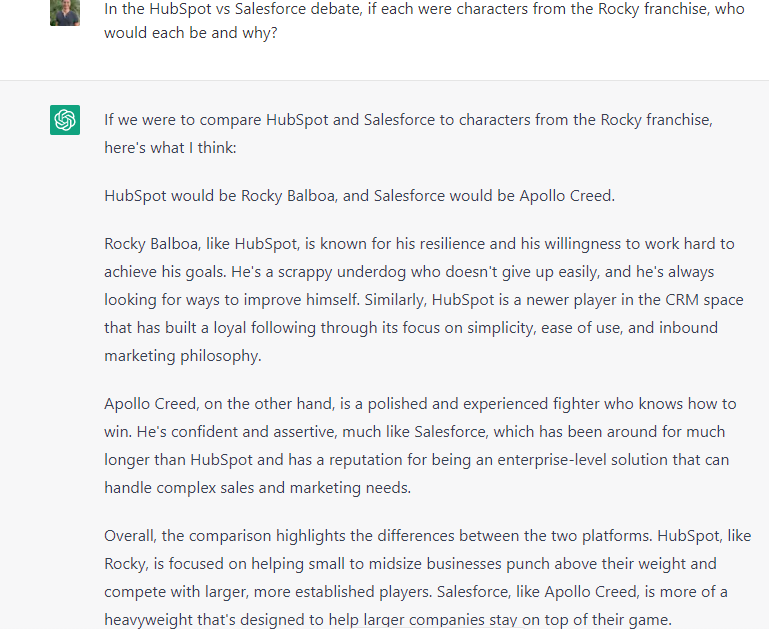The image size is (769, 629).
Task: Click 'HubSpot would be Rocky Balboa' sentence
Action: point(359,196)
